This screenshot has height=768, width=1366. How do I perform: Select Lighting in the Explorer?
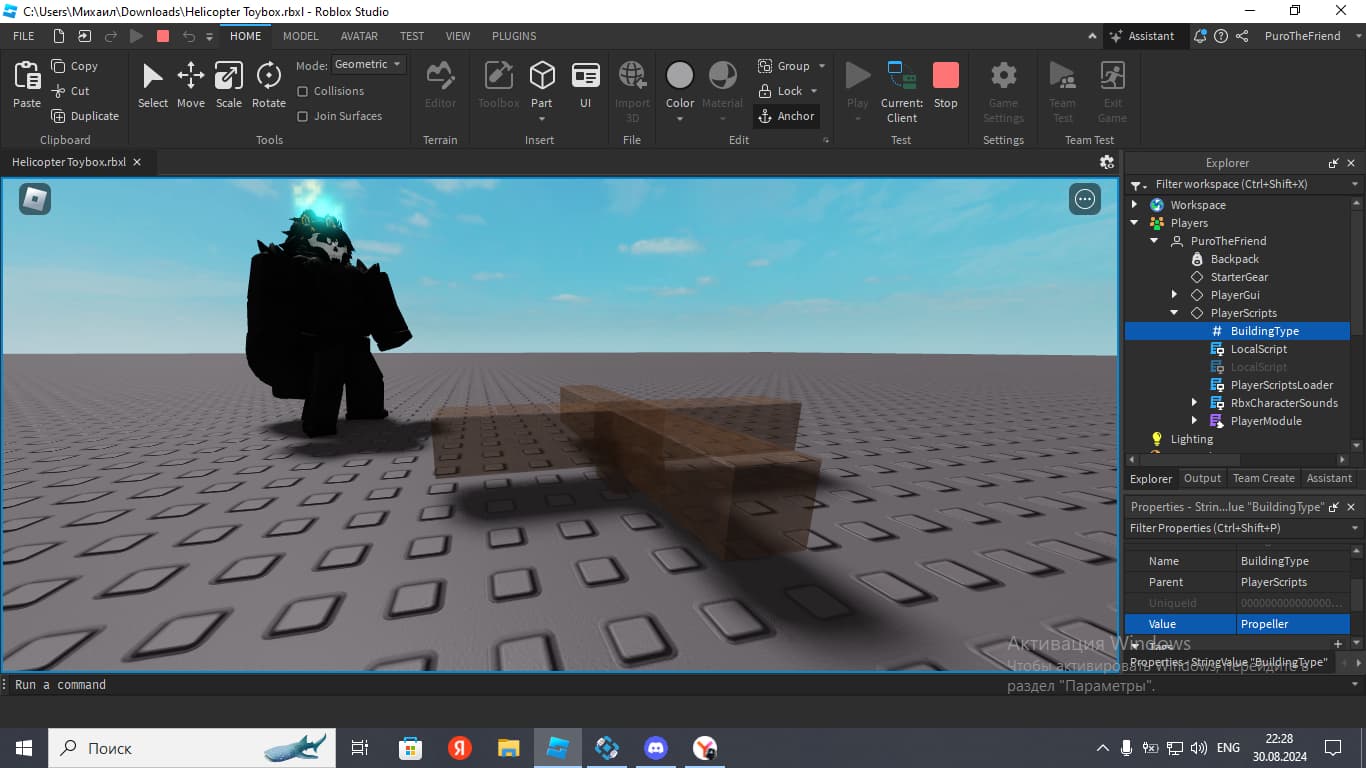pos(1191,439)
